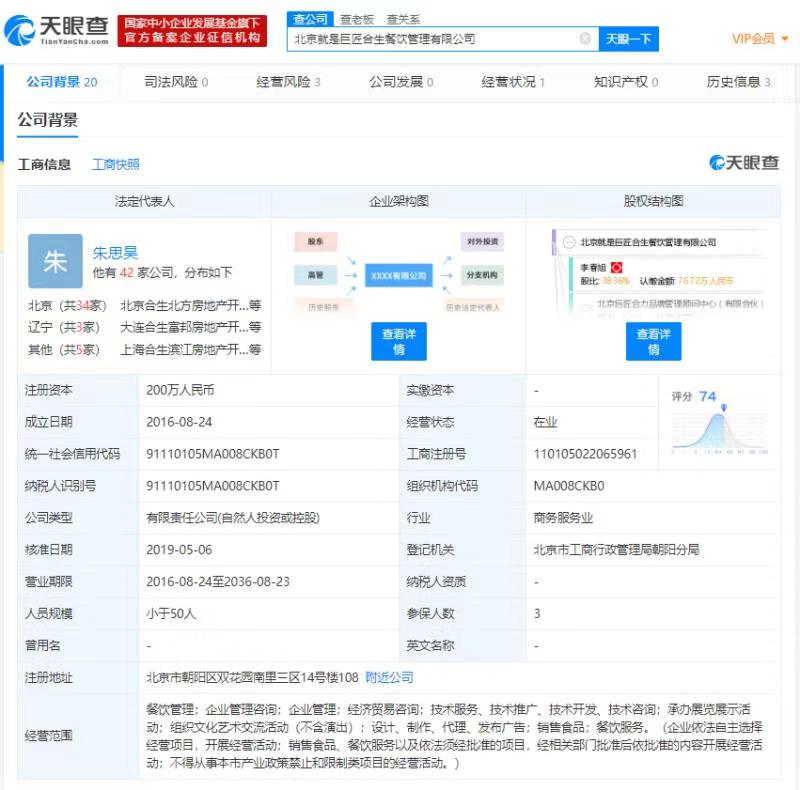
Task: Click the 高管 node in structure diagram
Action: click(x=316, y=275)
